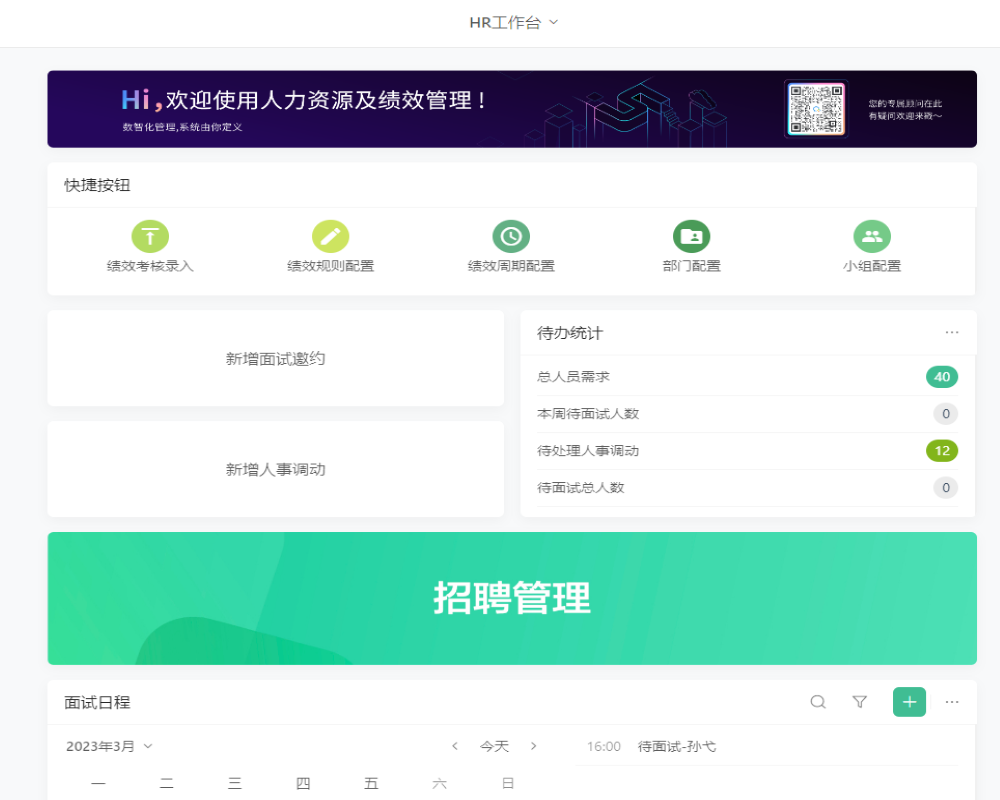Open the interview schedule filter funnel icon
Screen dimensions: 1000x800
pos(859,702)
